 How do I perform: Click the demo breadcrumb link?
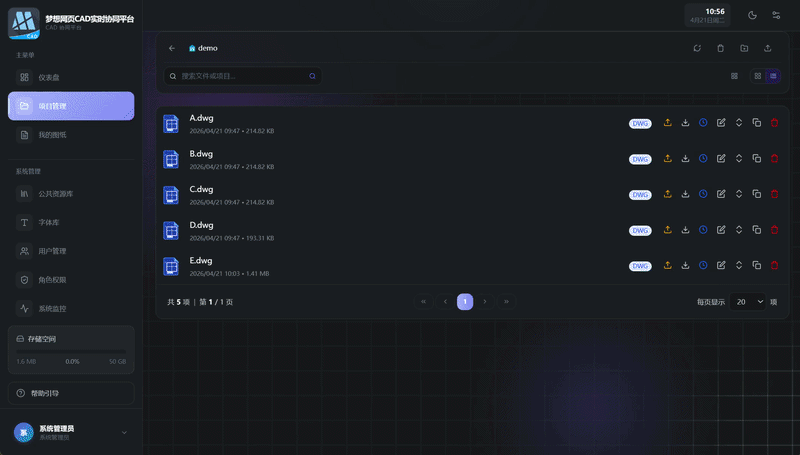[203, 48]
